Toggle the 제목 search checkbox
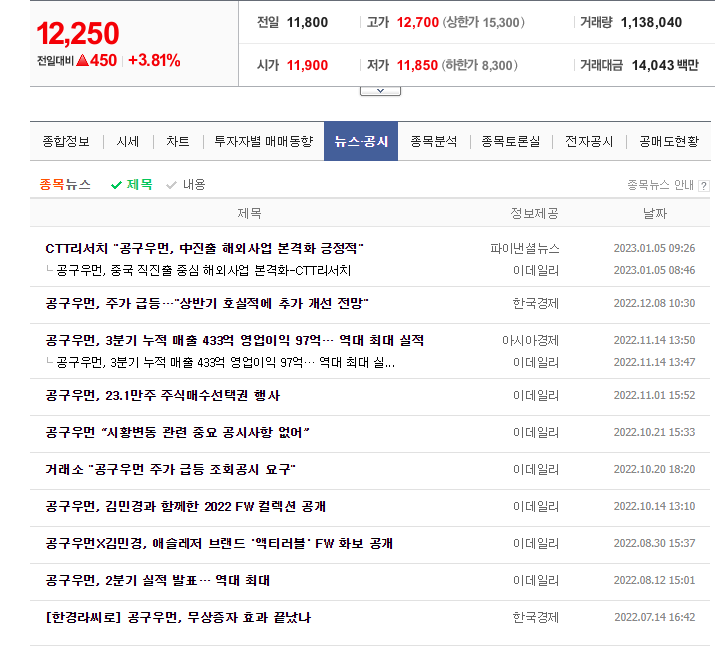Viewport: 715px width, 654px height. [x=131, y=184]
